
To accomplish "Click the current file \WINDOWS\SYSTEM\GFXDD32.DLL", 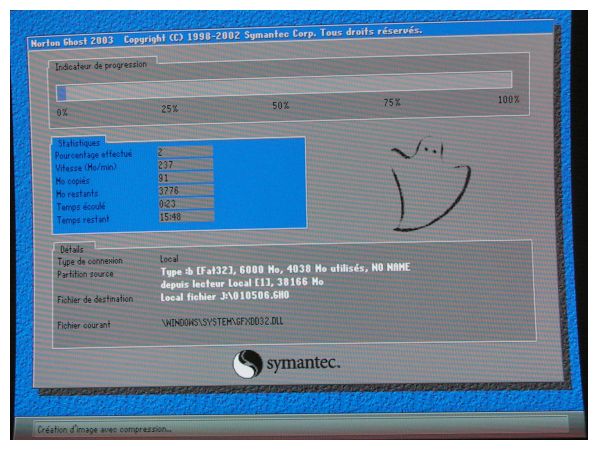I will 223,322.
